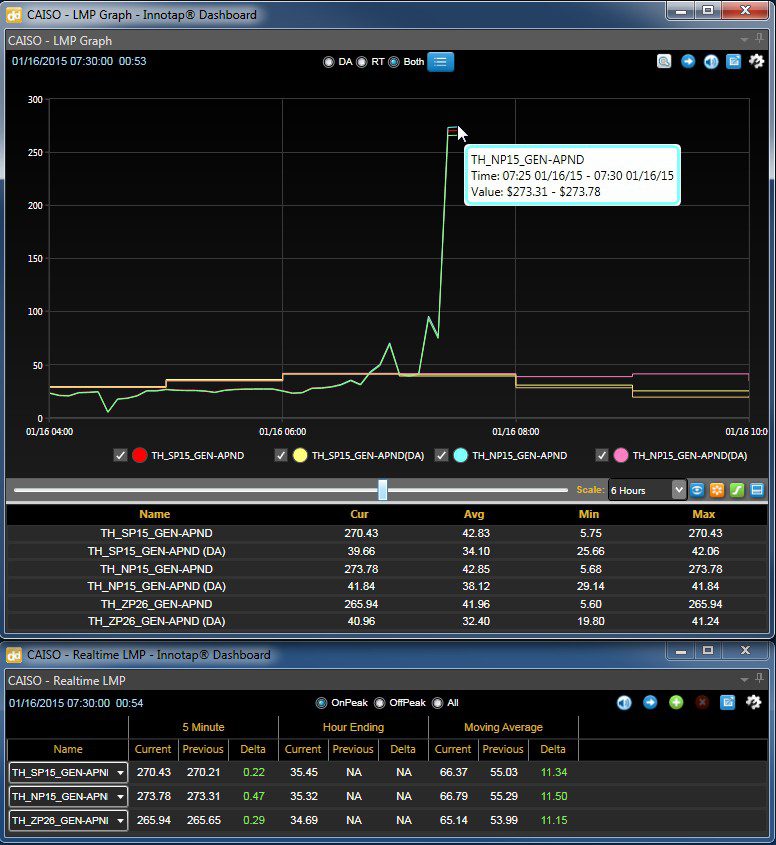776x845 pixels.
Task: Click the cyan TH_NP15_GEN-APND color swatch
Action: tap(461, 455)
